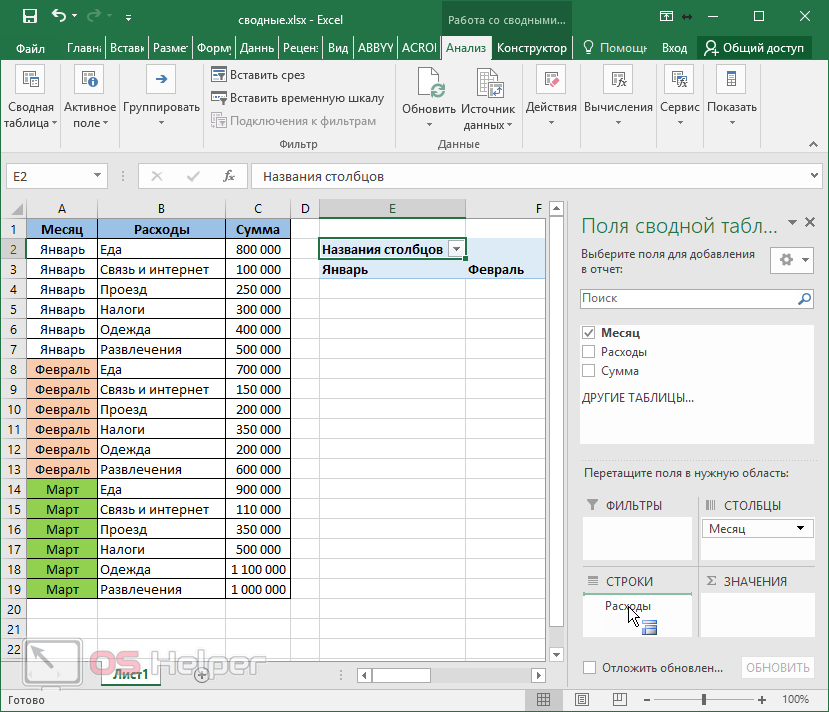Image resolution: width=829 pixels, height=712 pixels.
Task: Click the insert function fx icon
Action: tap(229, 176)
